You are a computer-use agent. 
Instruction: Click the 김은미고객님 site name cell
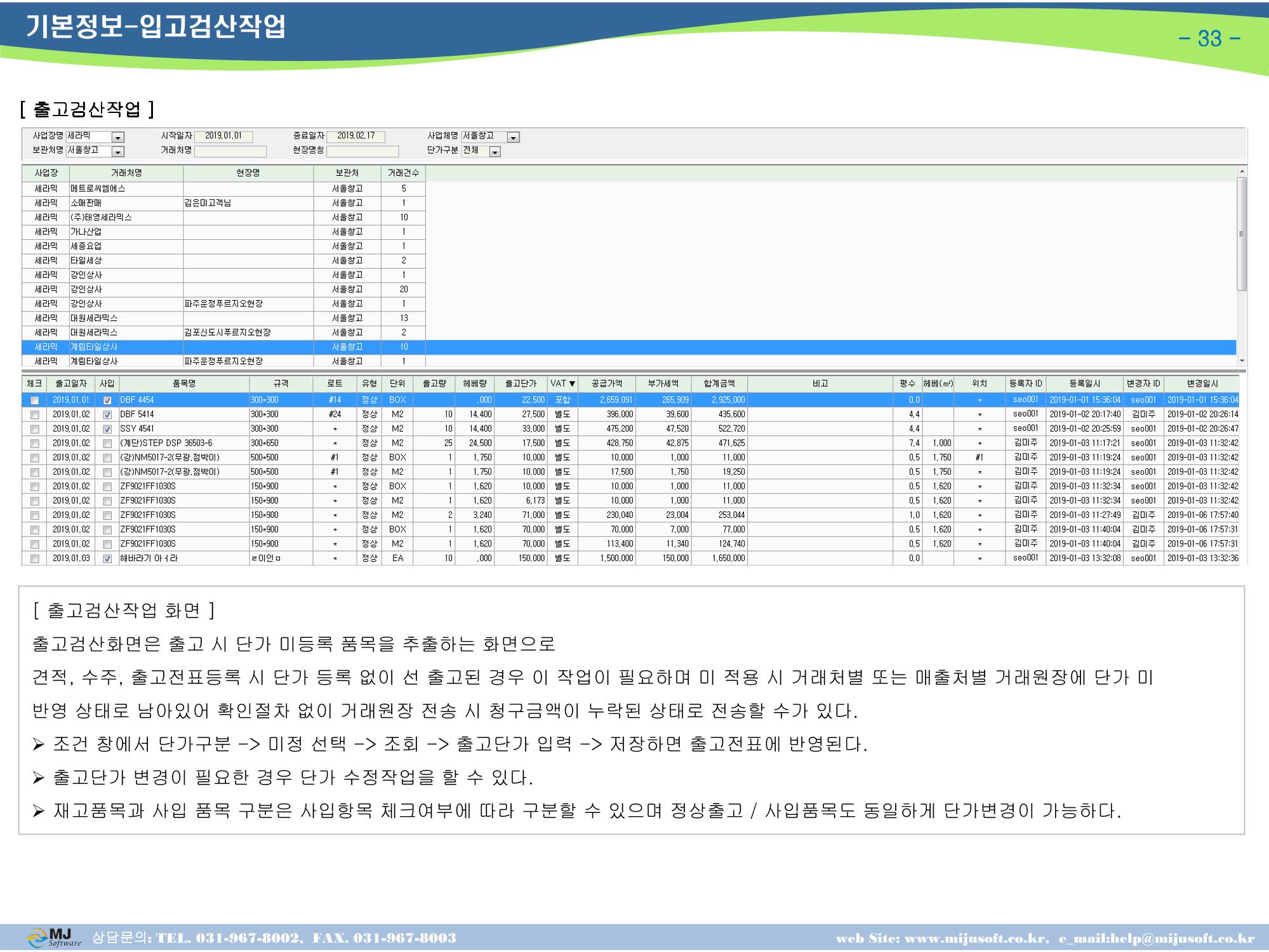coord(248,203)
